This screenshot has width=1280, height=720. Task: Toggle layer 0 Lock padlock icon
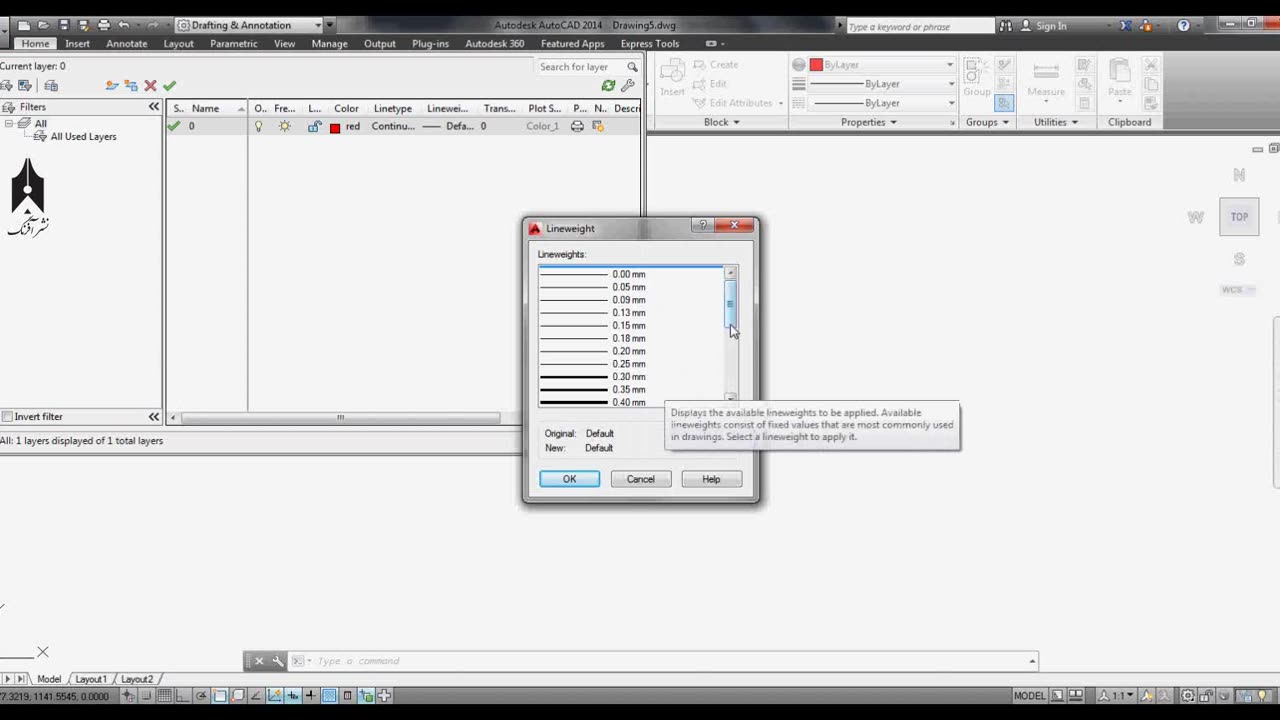[314, 127]
